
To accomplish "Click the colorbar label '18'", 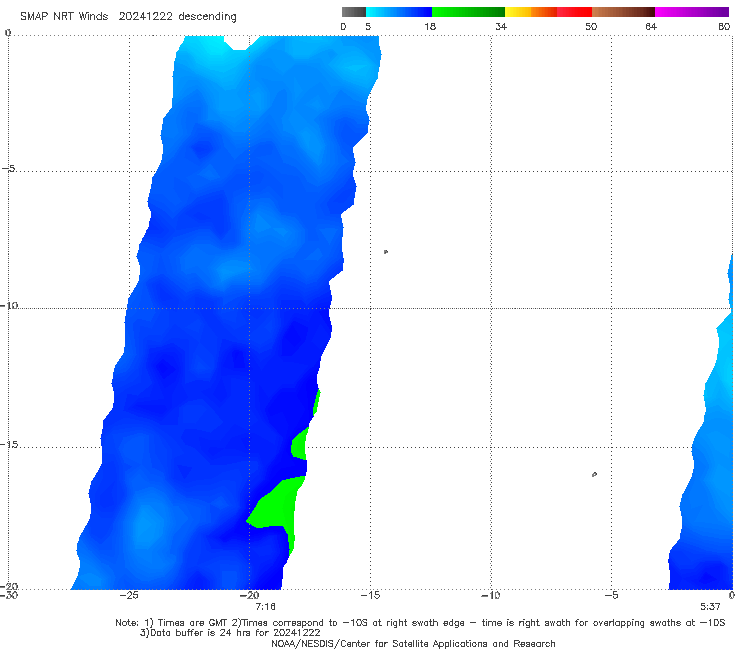I will tap(430, 26).
